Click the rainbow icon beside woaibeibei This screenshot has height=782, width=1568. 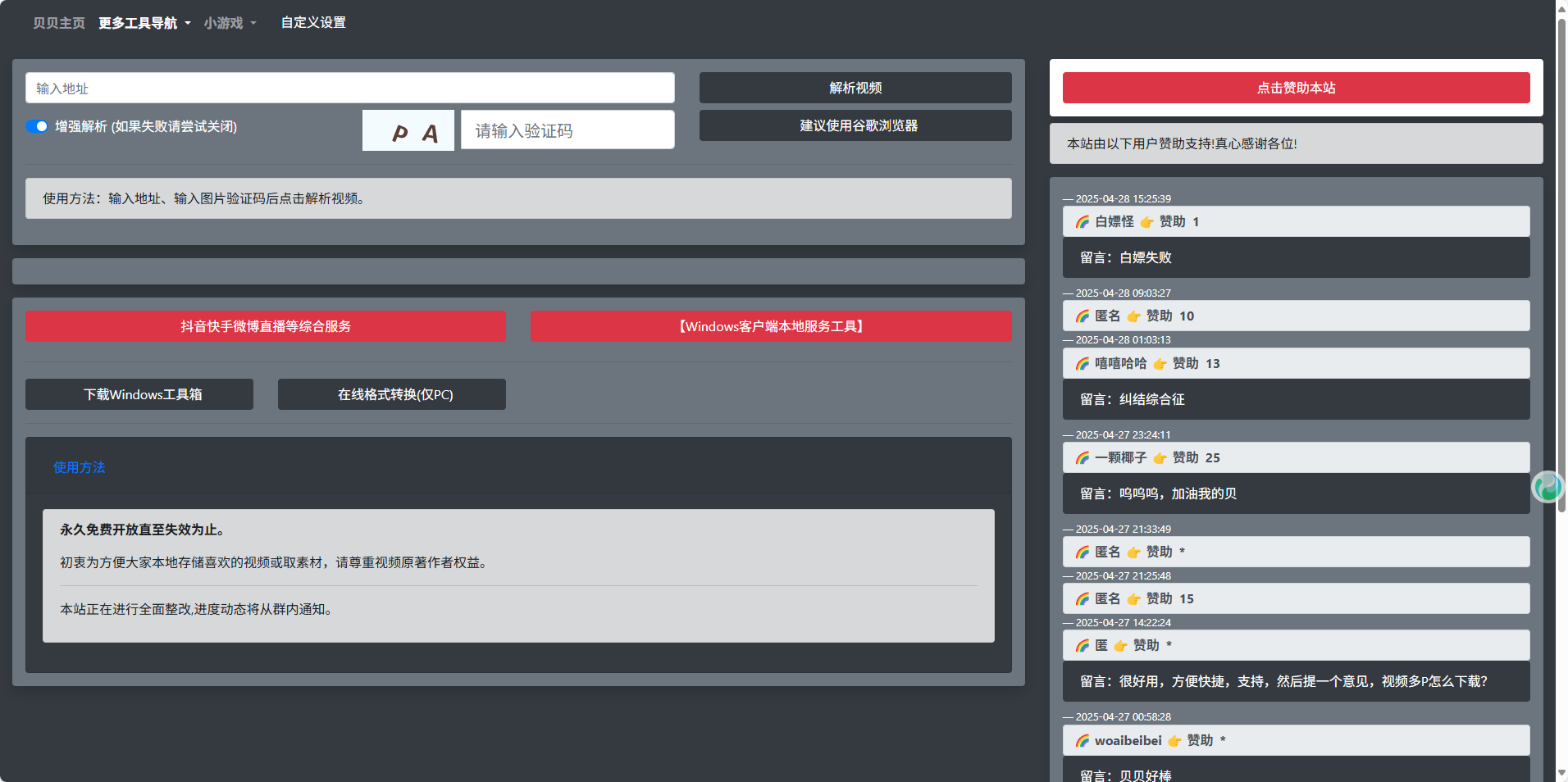click(1083, 741)
